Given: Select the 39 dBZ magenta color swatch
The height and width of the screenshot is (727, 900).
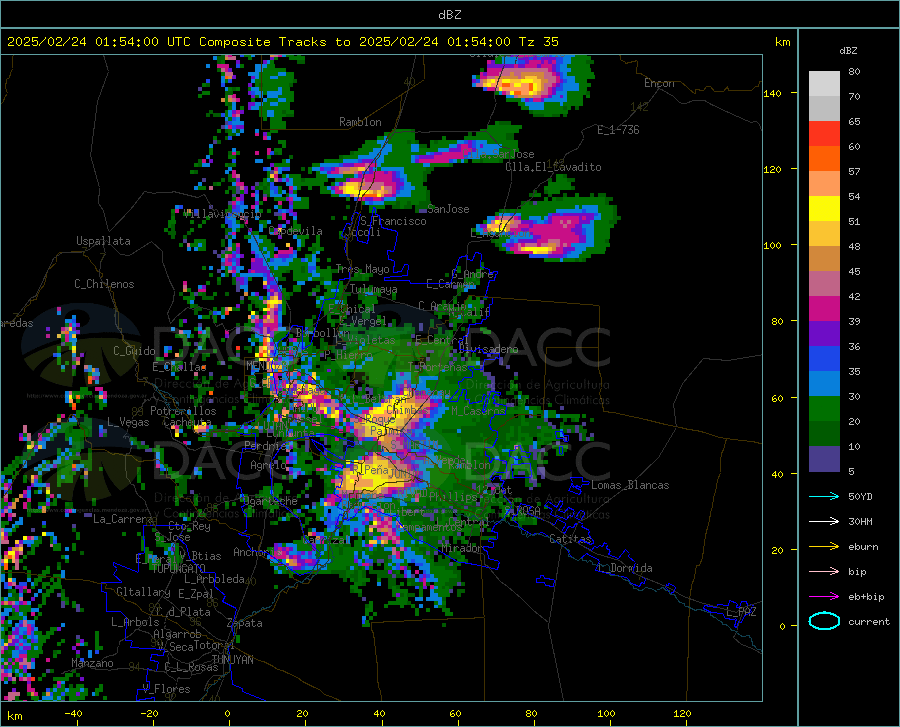Looking at the screenshot, I should (x=824, y=309).
